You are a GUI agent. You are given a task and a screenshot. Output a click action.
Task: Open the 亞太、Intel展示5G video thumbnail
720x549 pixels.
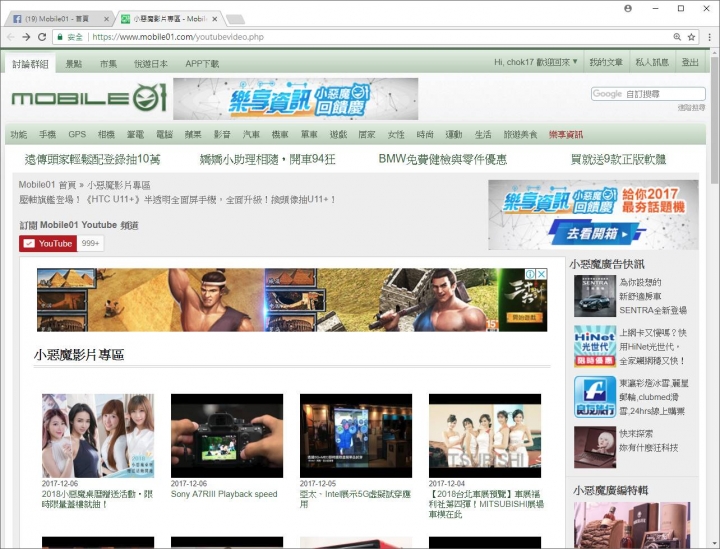(356, 436)
